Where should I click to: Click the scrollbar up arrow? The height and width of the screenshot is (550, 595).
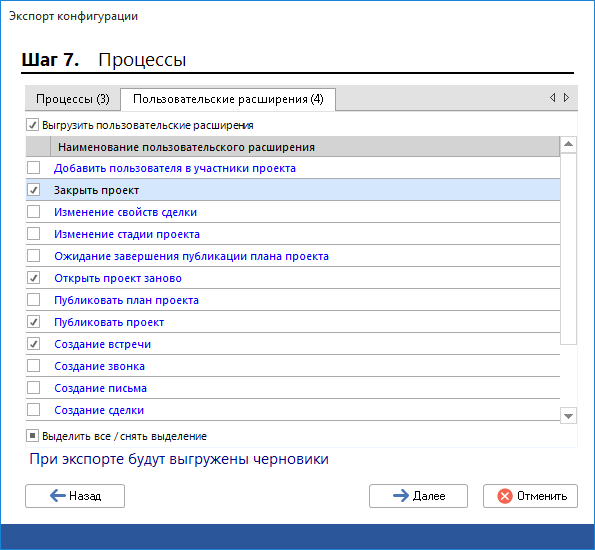568,144
